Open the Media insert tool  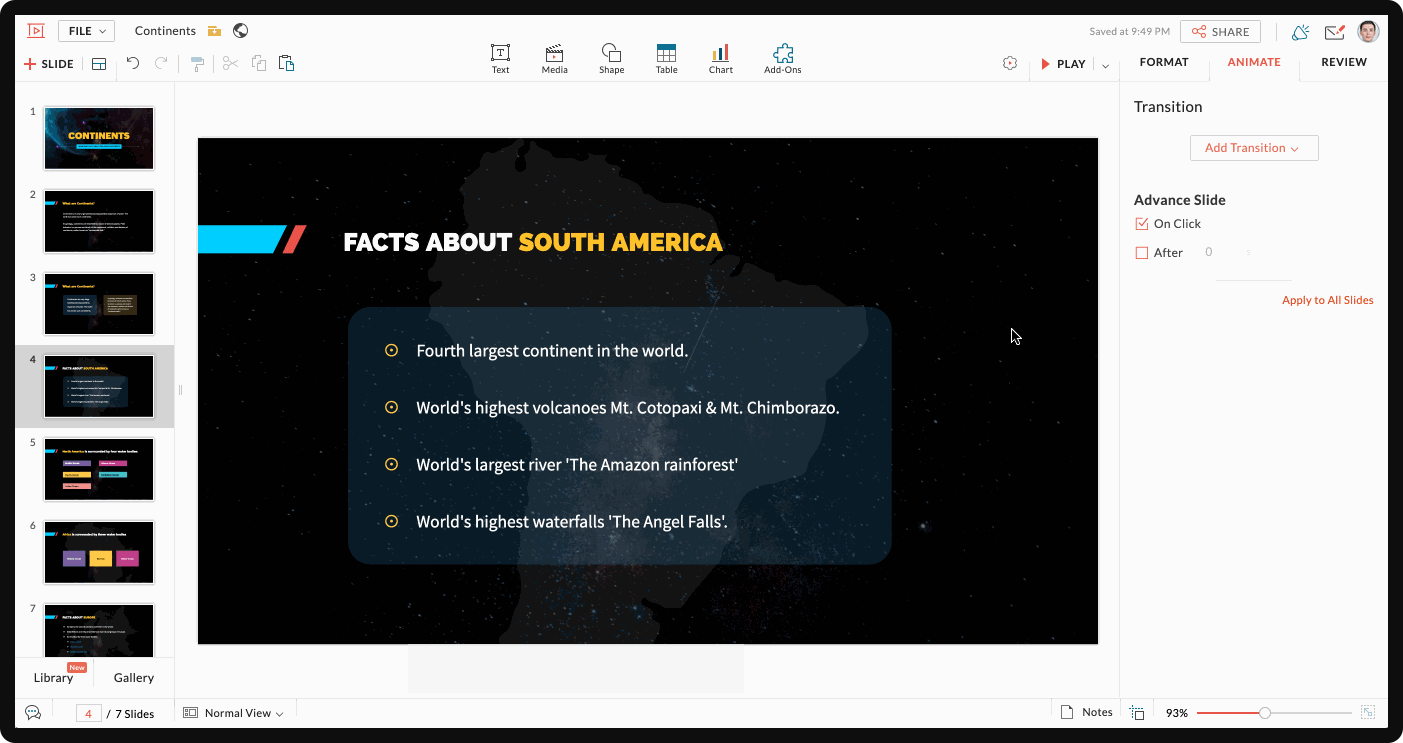(554, 58)
